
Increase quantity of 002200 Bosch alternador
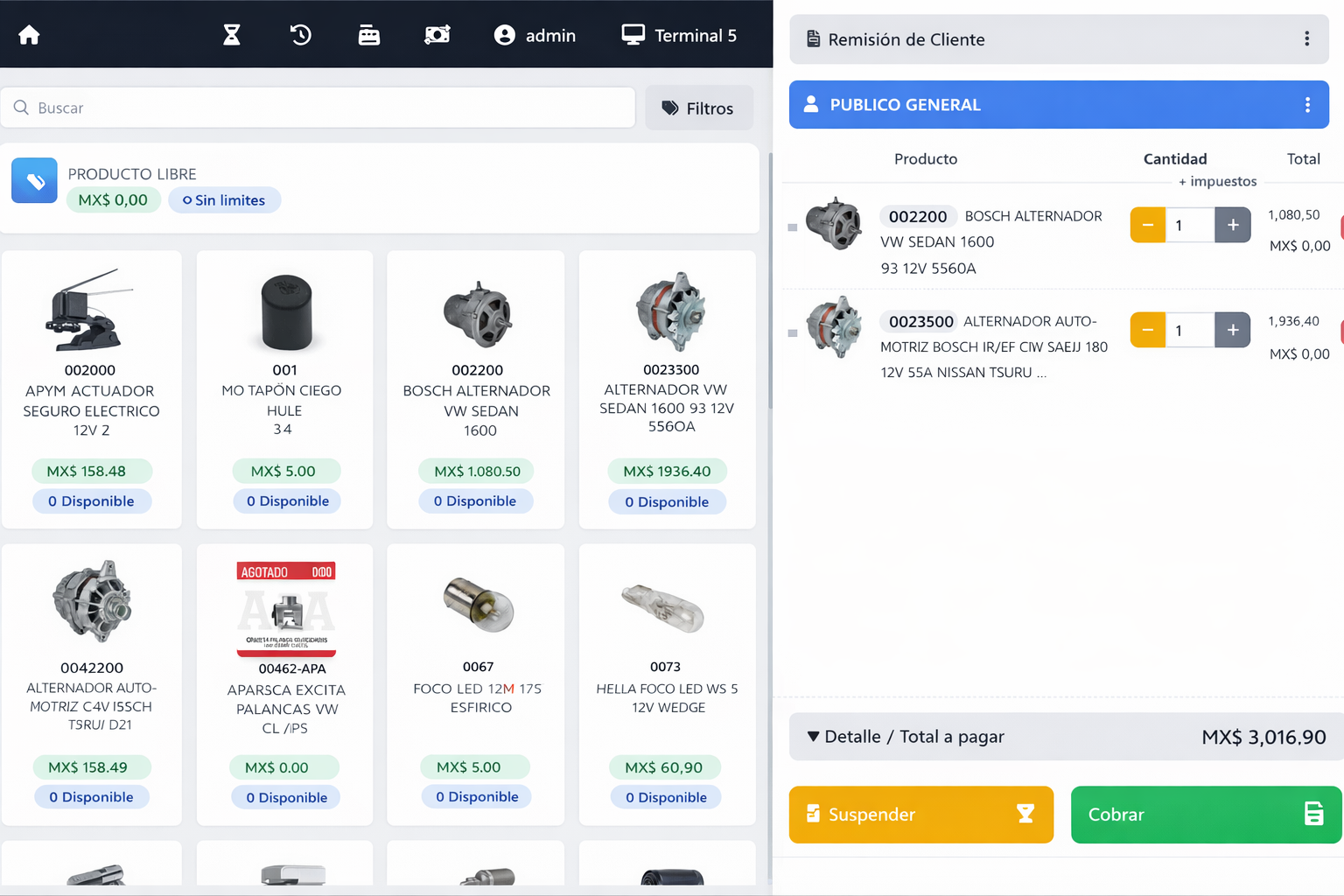[1232, 225]
